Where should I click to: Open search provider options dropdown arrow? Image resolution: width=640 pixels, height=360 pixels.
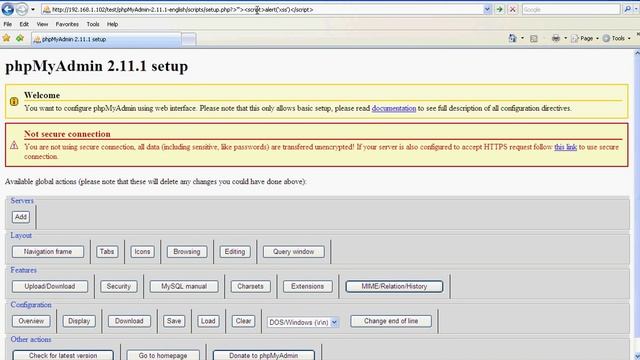point(636,9)
